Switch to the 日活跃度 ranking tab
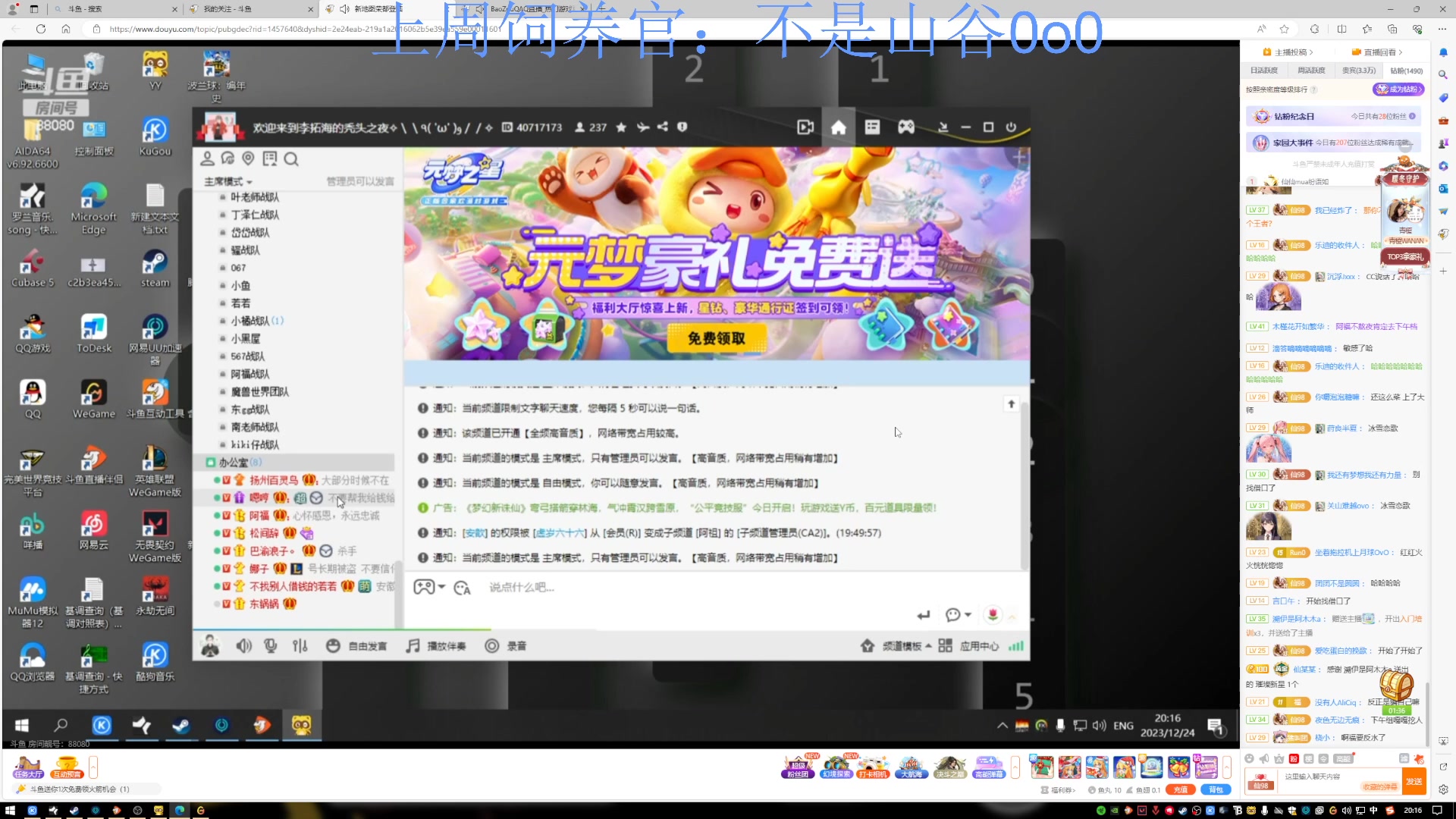The height and width of the screenshot is (819, 1456). [x=1264, y=71]
